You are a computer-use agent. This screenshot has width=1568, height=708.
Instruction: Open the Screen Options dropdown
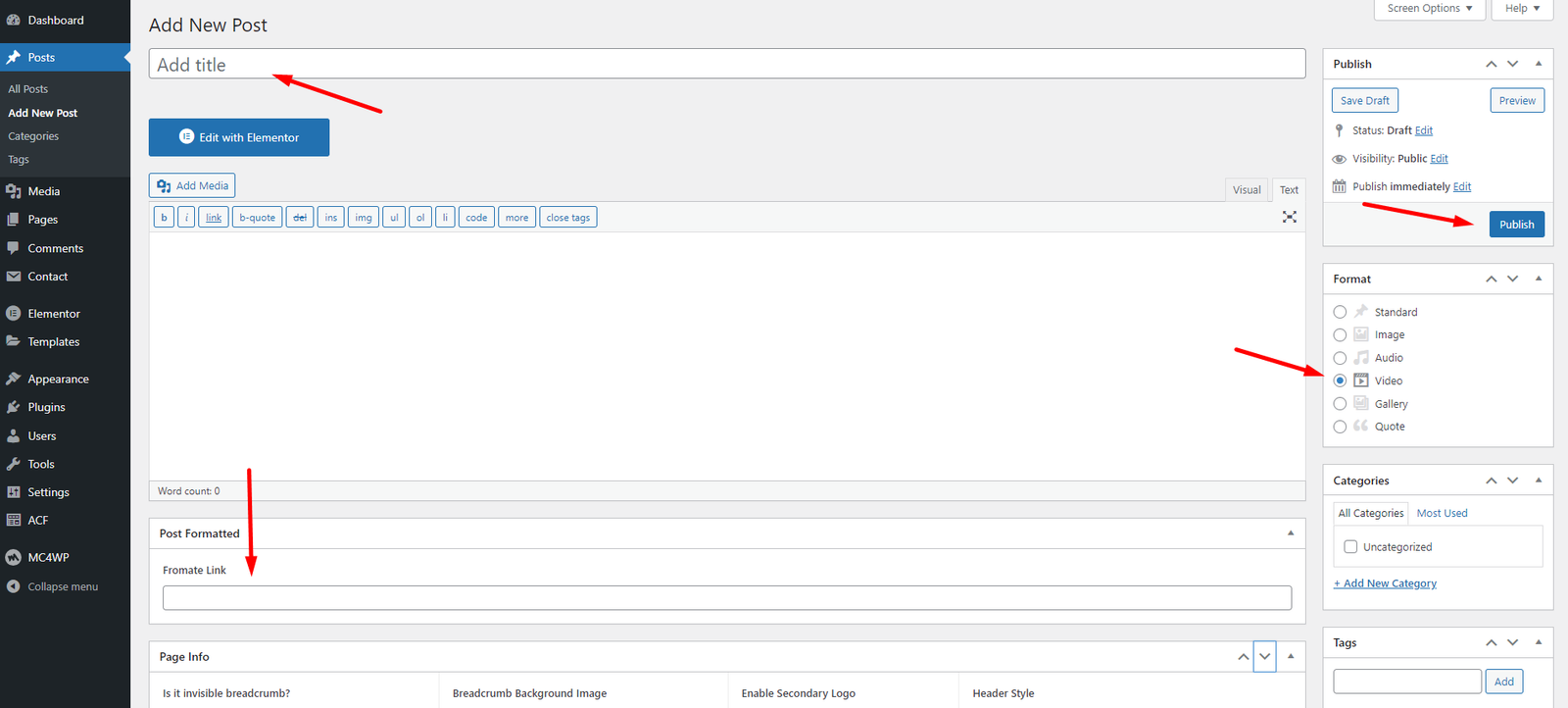pos(1429,9)
